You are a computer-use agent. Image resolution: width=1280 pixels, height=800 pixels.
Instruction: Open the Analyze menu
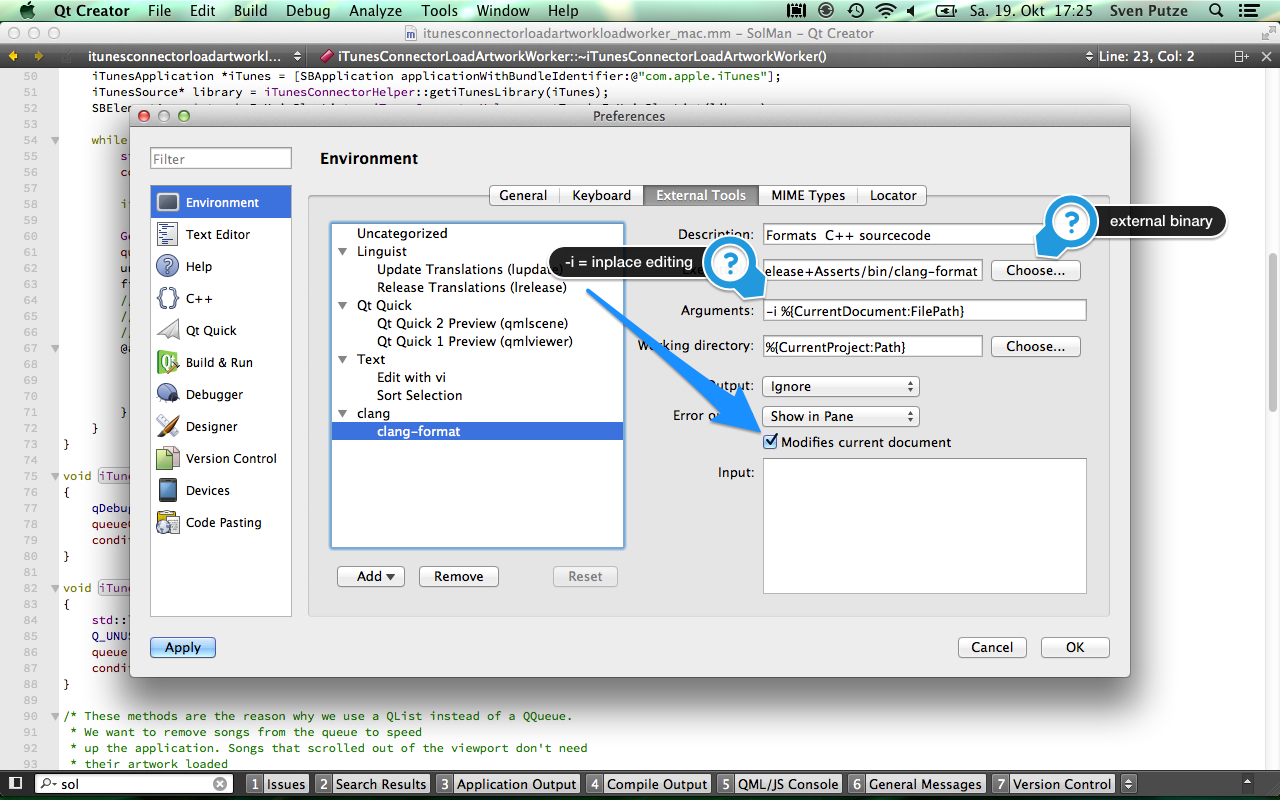click(375, 11)
